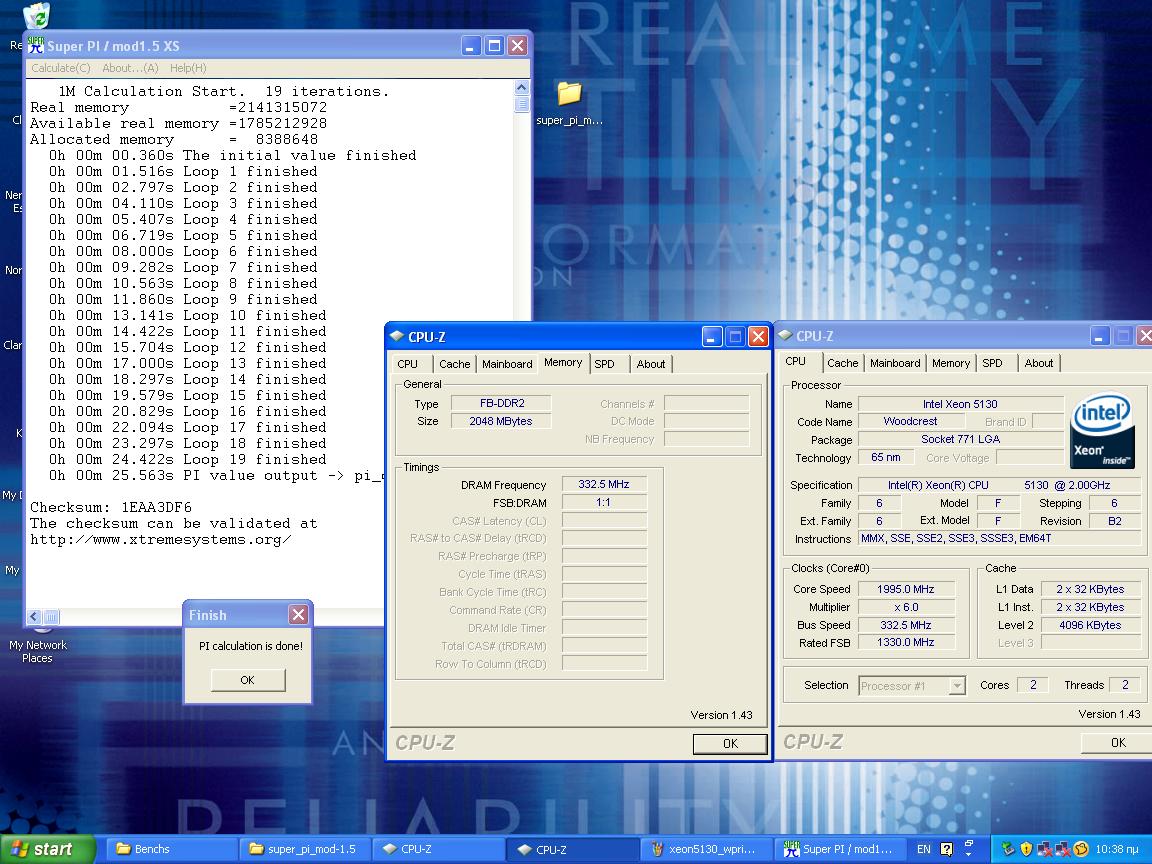Viewport: 1152px width, 864px height.
Task: Select About tab in Memory CPU-Z window
Action: [x=650, y=364]
